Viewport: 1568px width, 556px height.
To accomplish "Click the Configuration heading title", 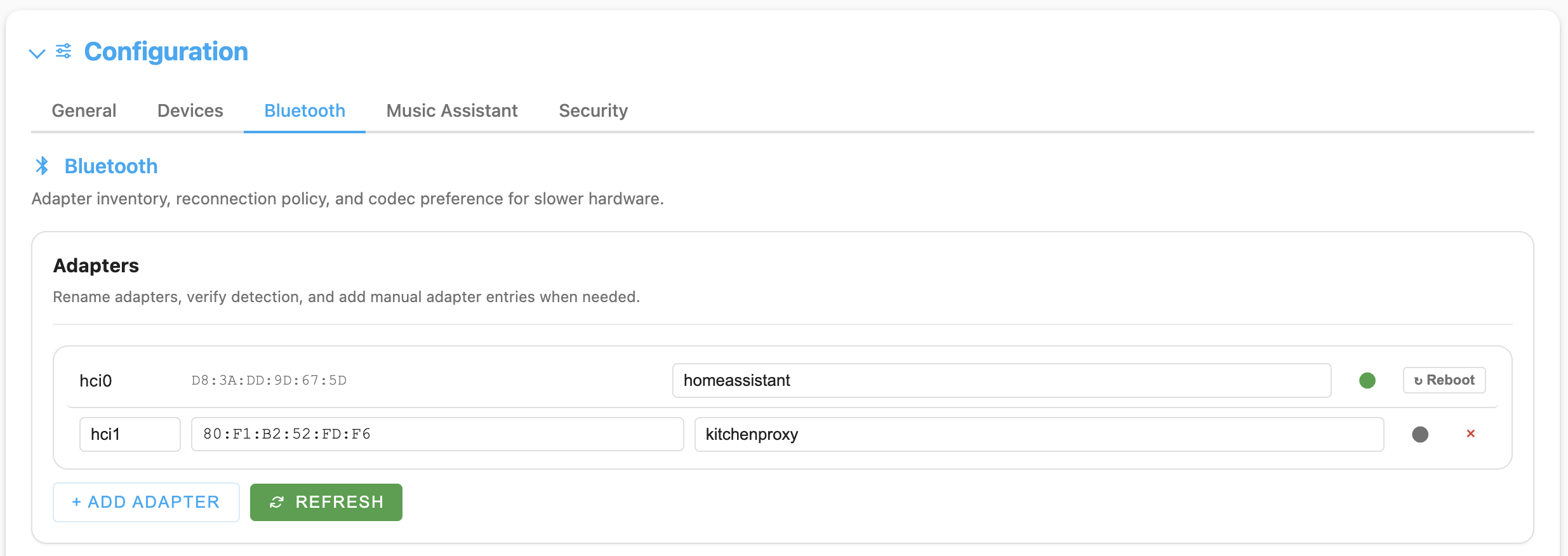I will pos(166,51).
